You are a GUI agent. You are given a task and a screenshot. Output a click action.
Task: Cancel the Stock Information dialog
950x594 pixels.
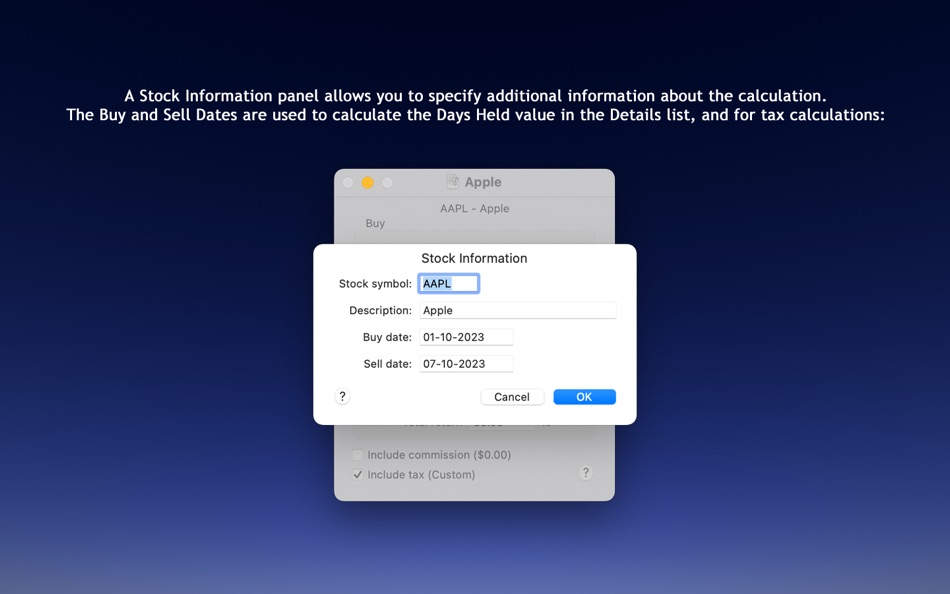coord(512,396)
